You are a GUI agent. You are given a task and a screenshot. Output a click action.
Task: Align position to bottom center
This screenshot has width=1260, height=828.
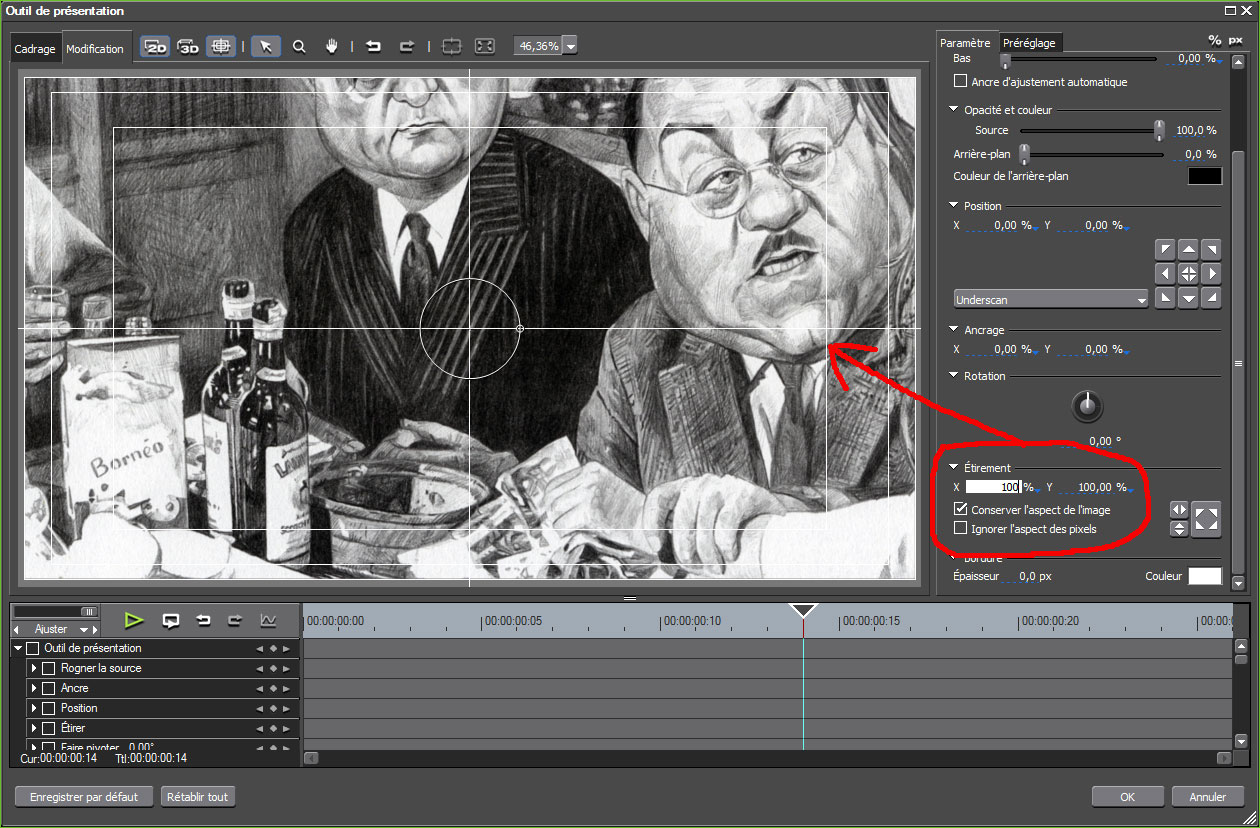[1188, 297]
